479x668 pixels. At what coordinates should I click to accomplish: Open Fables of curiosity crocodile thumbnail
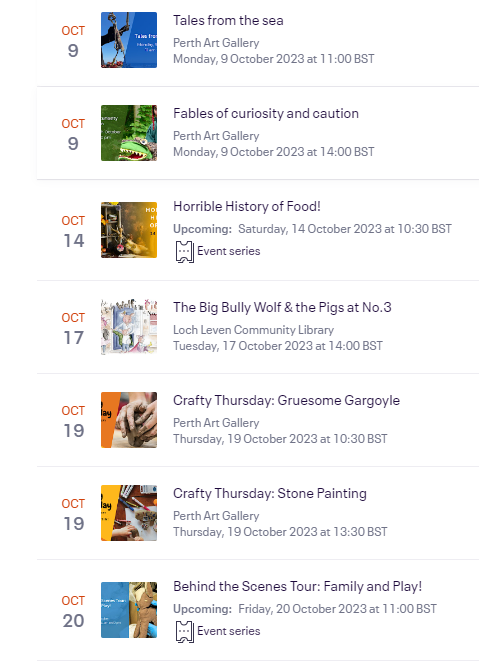click(129, 133)
